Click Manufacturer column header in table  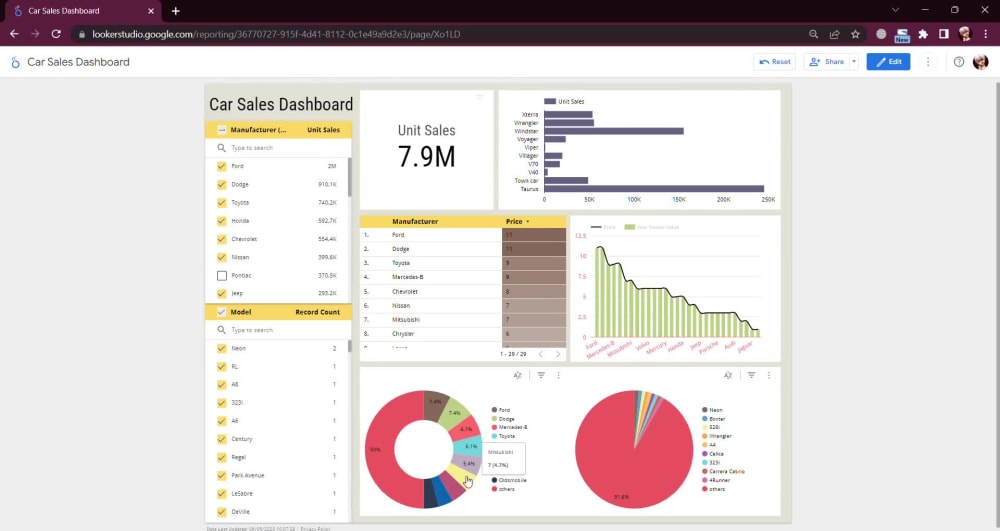[x=415, y=221]
